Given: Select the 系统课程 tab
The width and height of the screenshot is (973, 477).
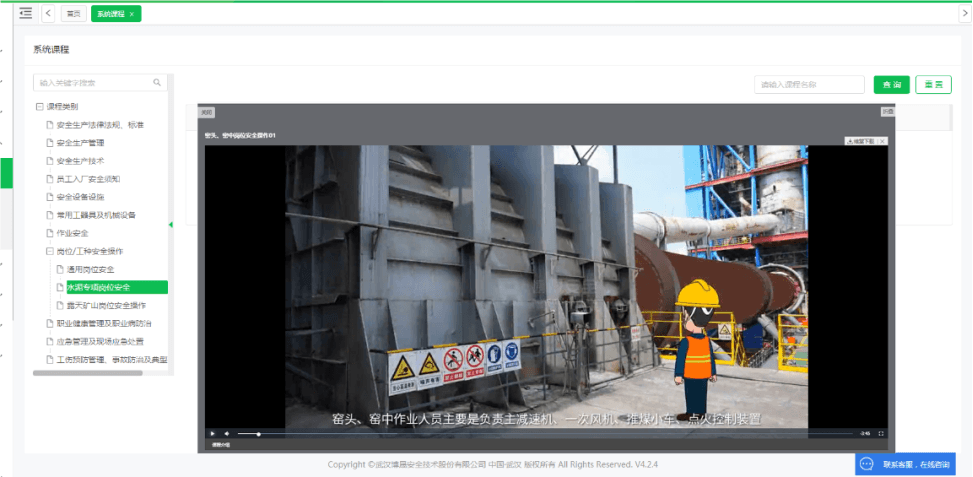Looking at the screenshot, I should 109,14.
